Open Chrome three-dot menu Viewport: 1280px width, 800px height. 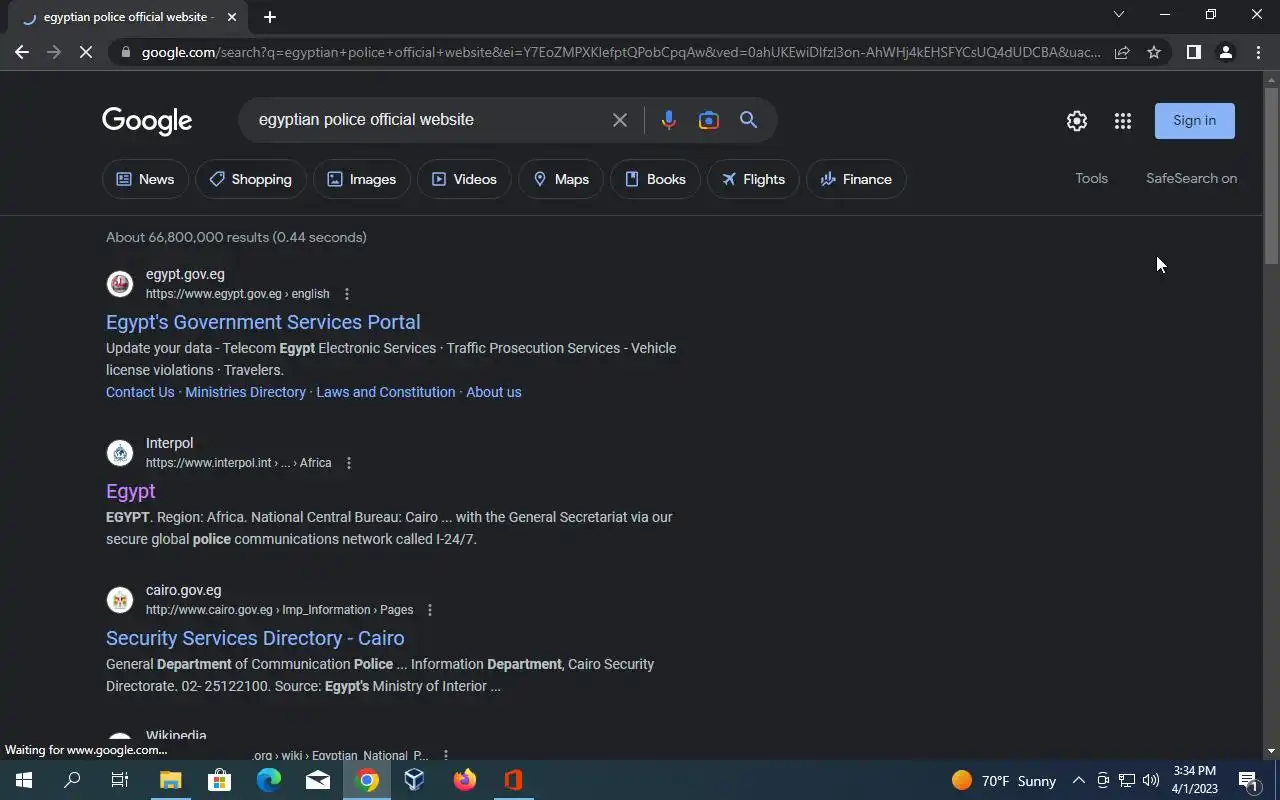tap(1258, 52)
